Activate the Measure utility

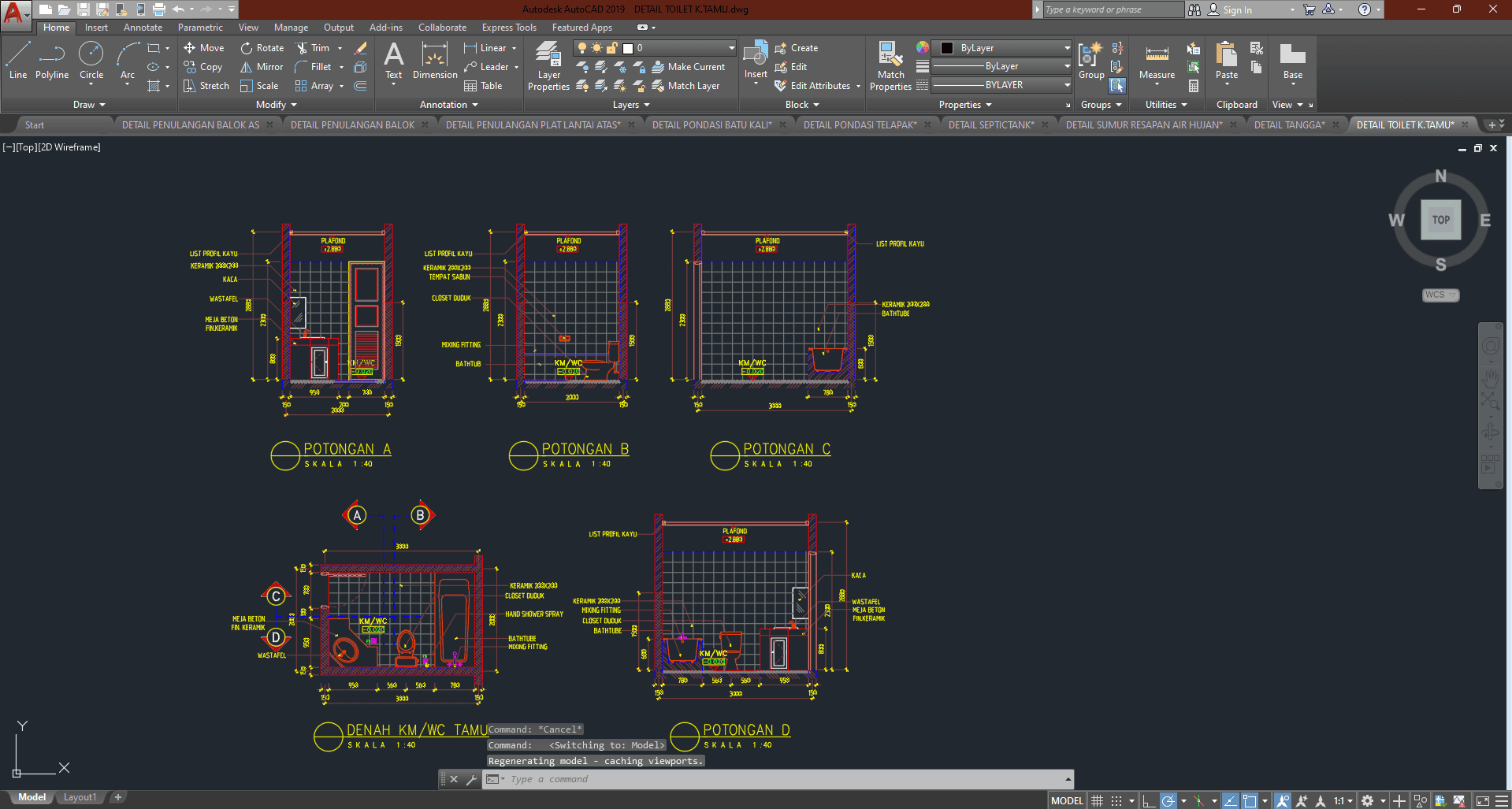click(1157, 61)
